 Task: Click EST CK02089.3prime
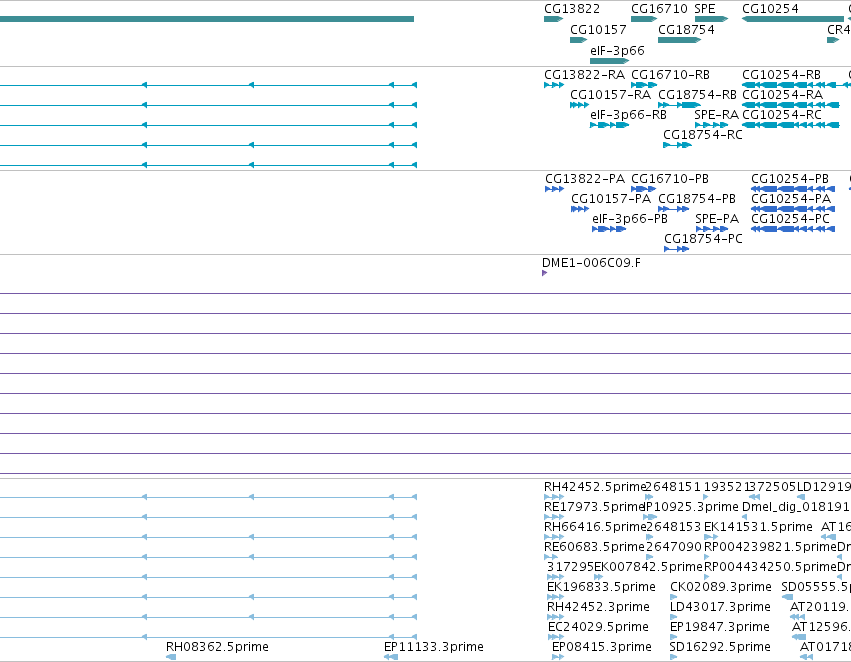click(721, 587)
